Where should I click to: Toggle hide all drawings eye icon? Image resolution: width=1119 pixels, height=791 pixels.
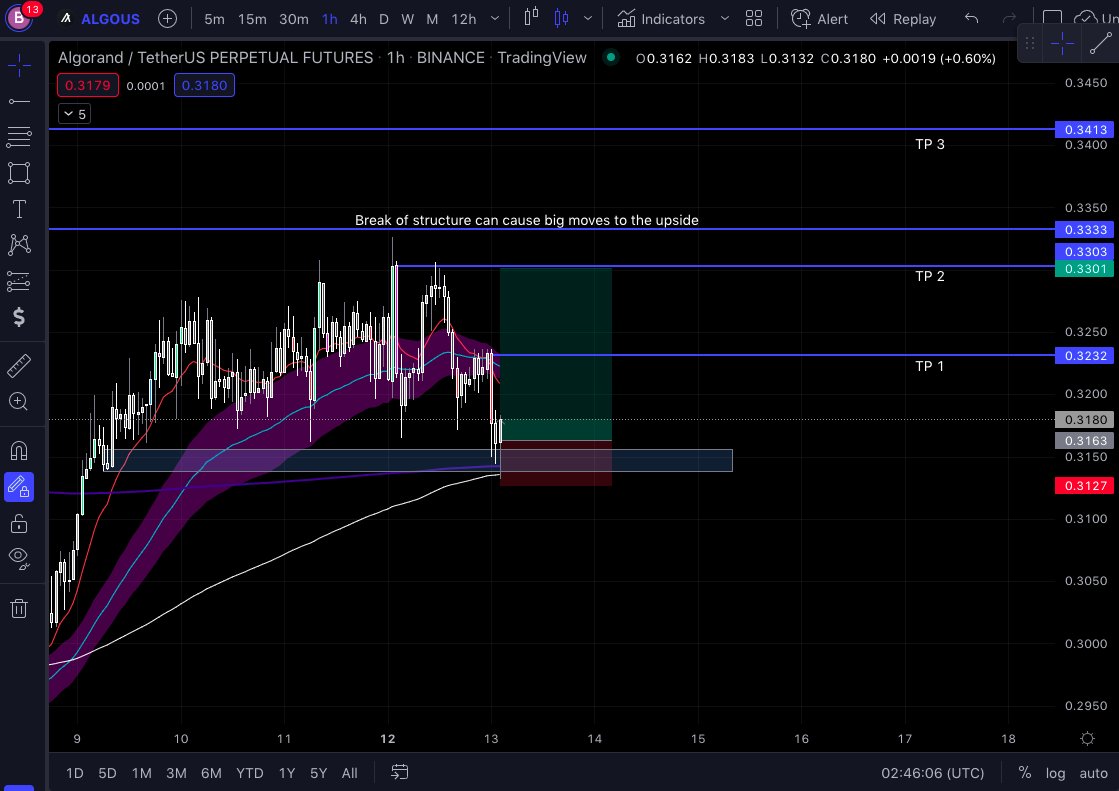[19, 558]
